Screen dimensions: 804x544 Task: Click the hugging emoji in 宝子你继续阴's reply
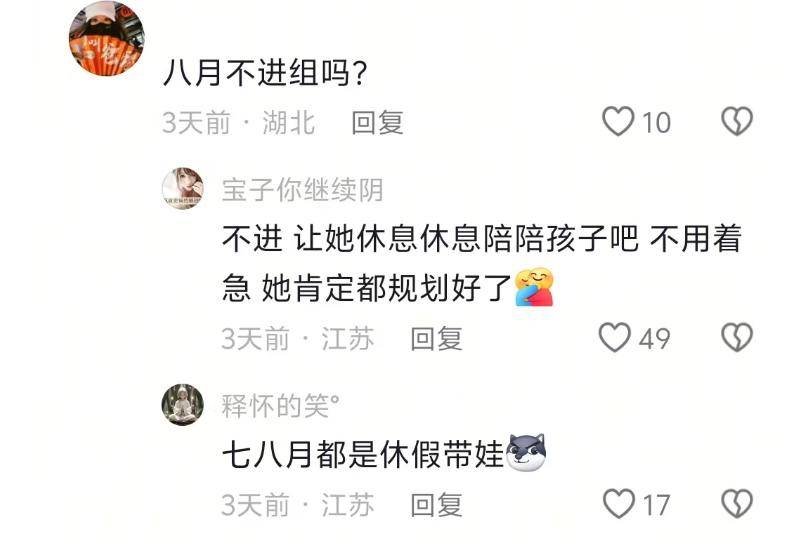[x=534, y=287]
